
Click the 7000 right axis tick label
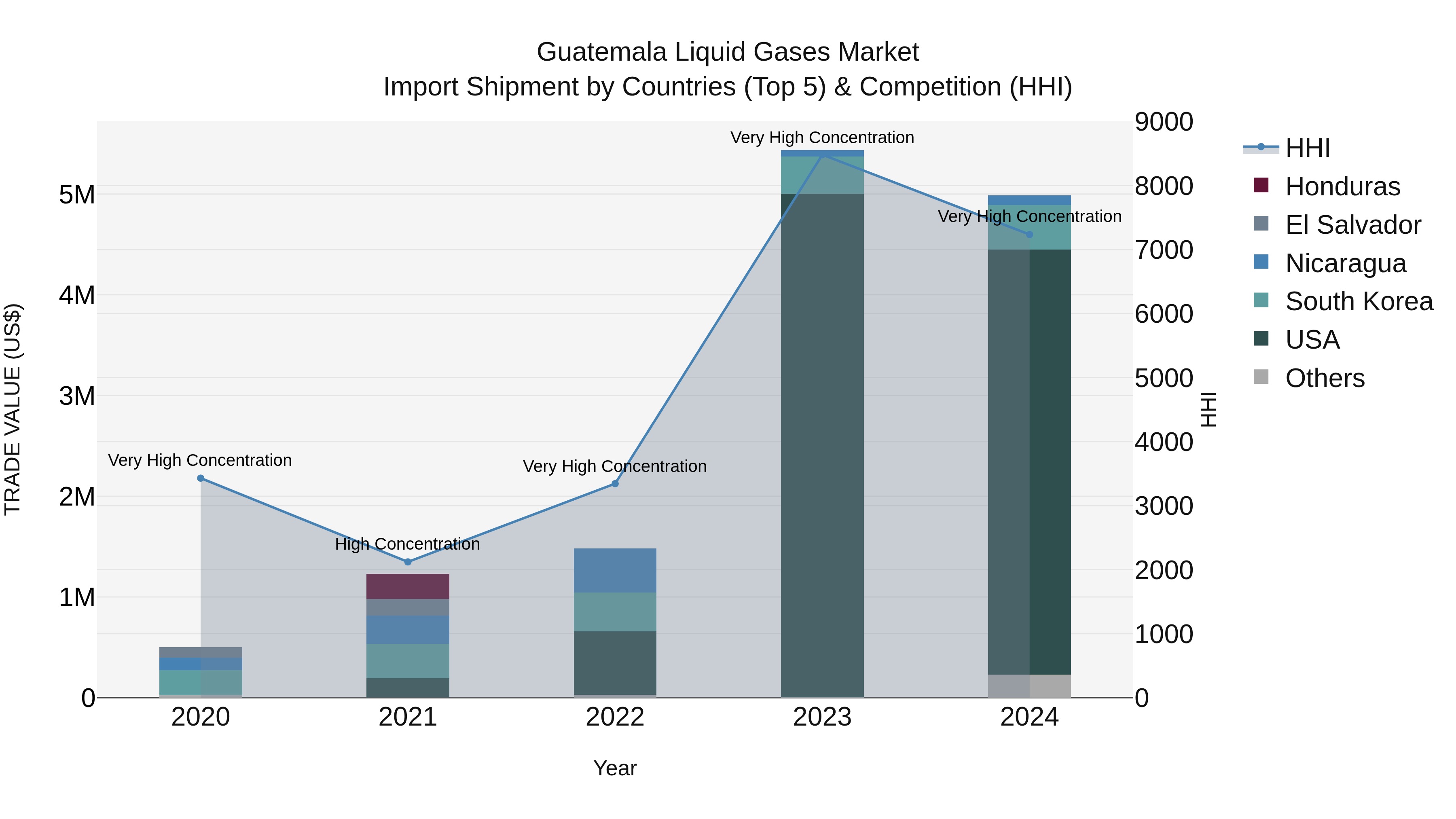click(x=1164, y=250)
